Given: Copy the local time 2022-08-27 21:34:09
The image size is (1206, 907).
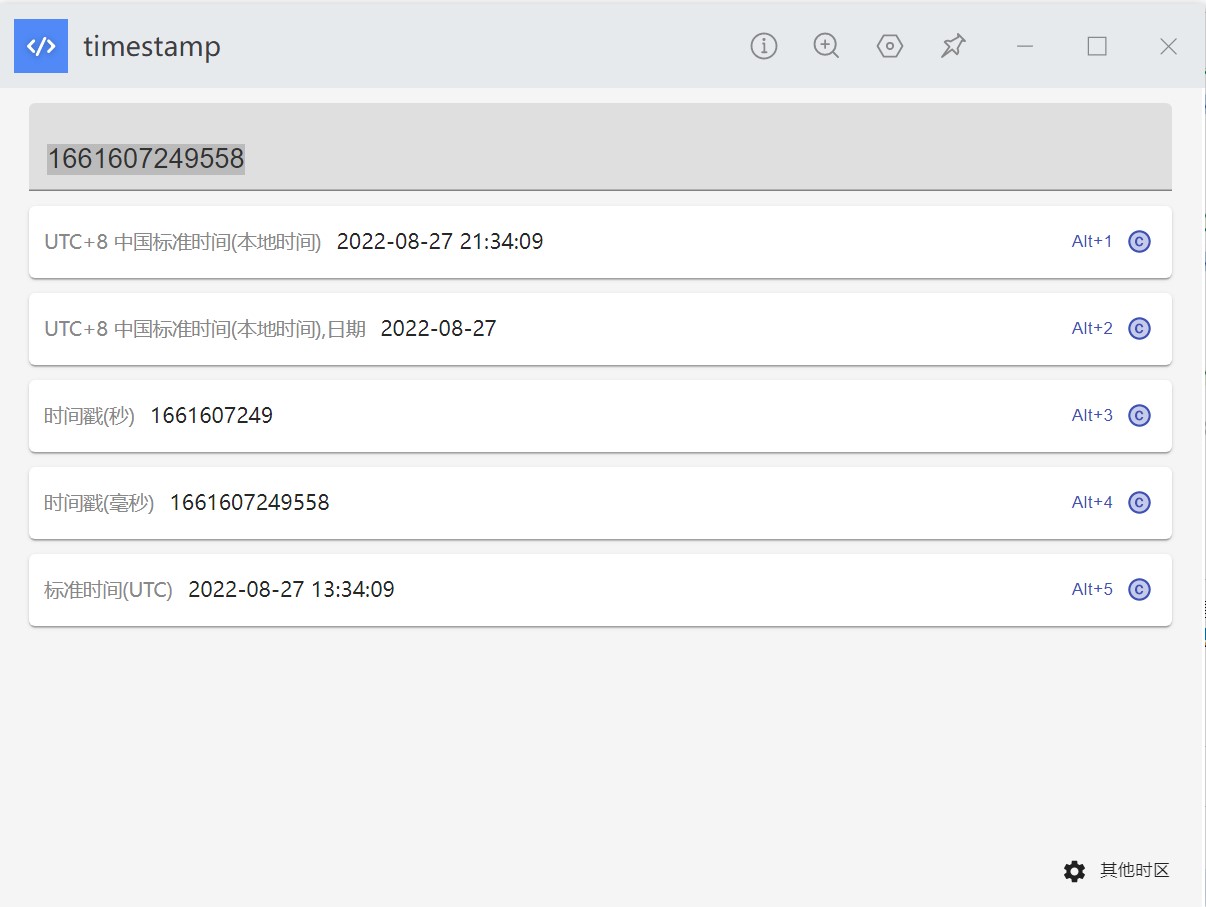Looking at the screenshot, I should [1139, 242].
